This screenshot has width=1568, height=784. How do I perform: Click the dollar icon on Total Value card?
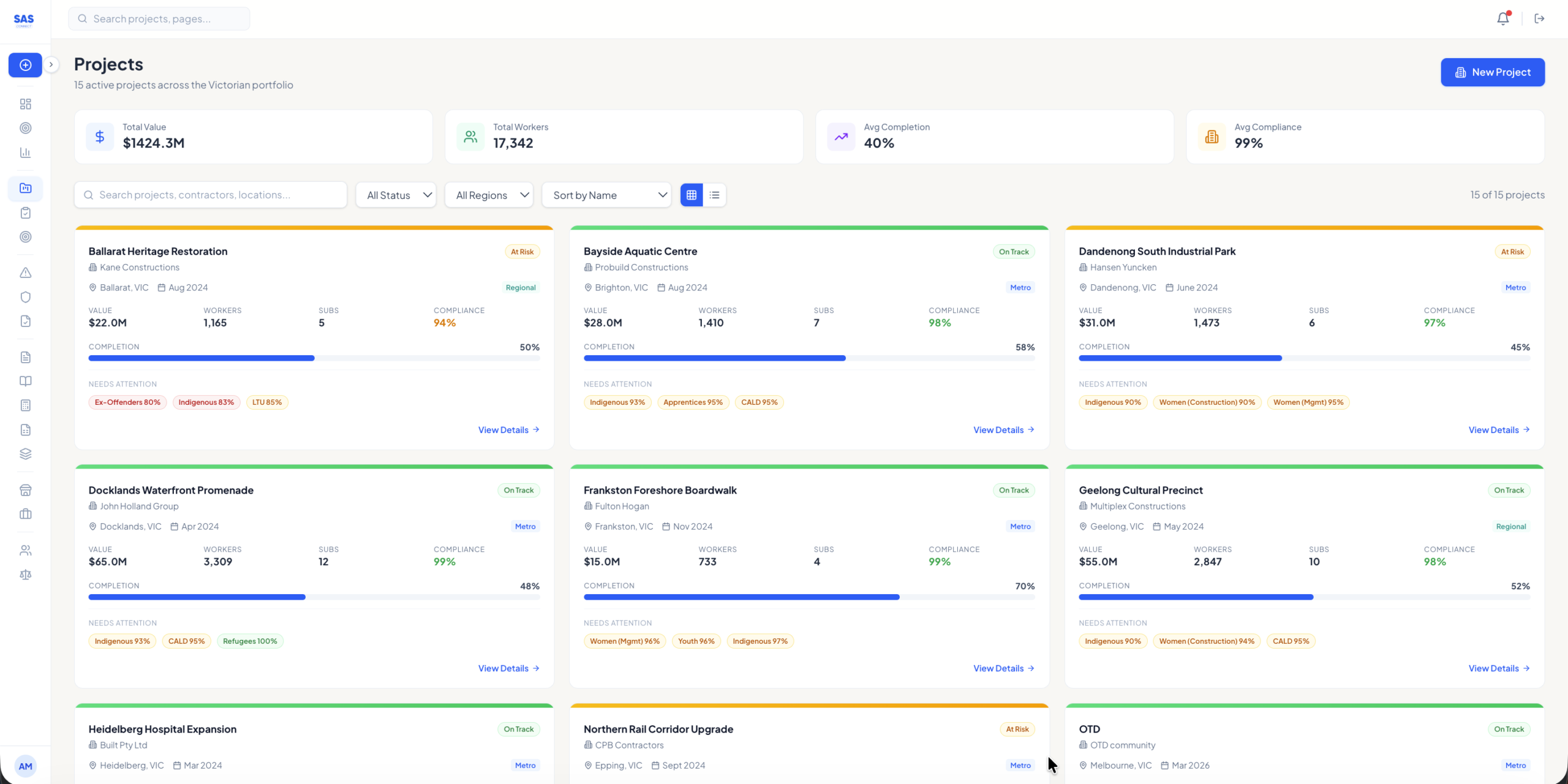(x=100, y=137)
